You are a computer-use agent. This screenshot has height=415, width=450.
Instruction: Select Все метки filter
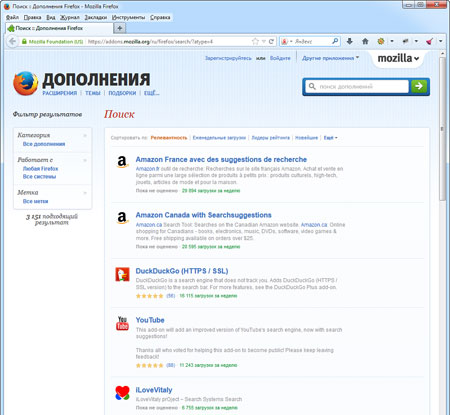[35, 201]
